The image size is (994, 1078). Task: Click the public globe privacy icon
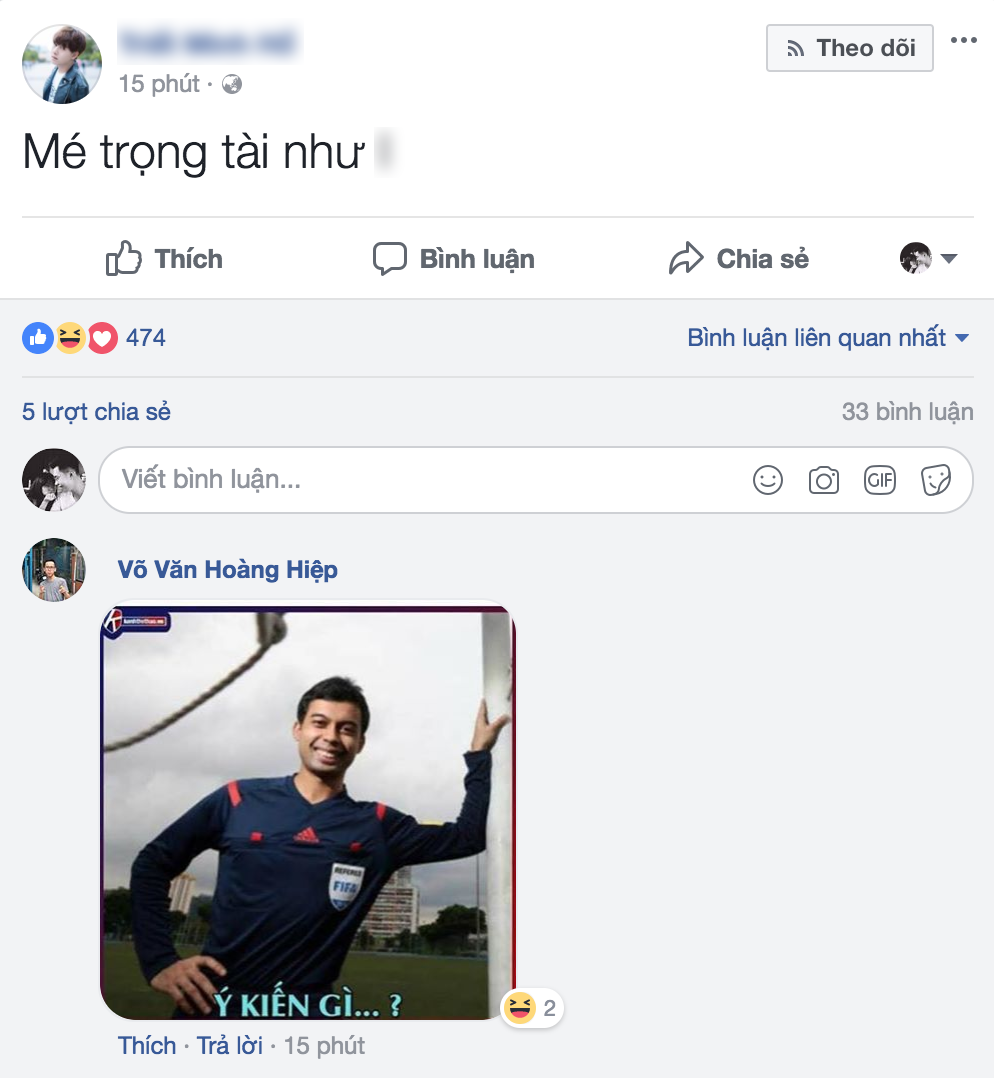[232, 84]
